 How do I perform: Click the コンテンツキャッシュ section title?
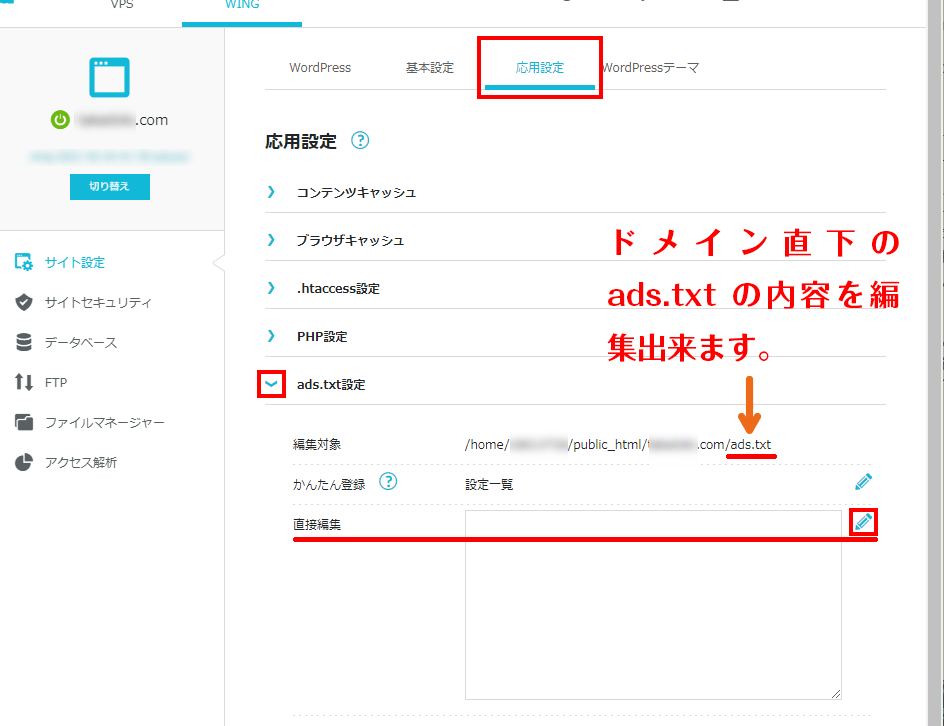pos(356,193)
